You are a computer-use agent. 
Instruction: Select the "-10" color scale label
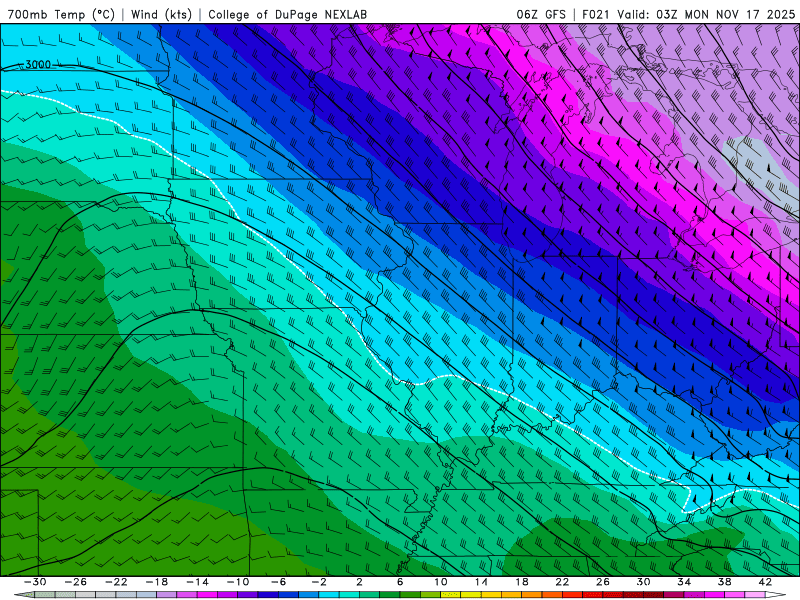coord(238,582)
